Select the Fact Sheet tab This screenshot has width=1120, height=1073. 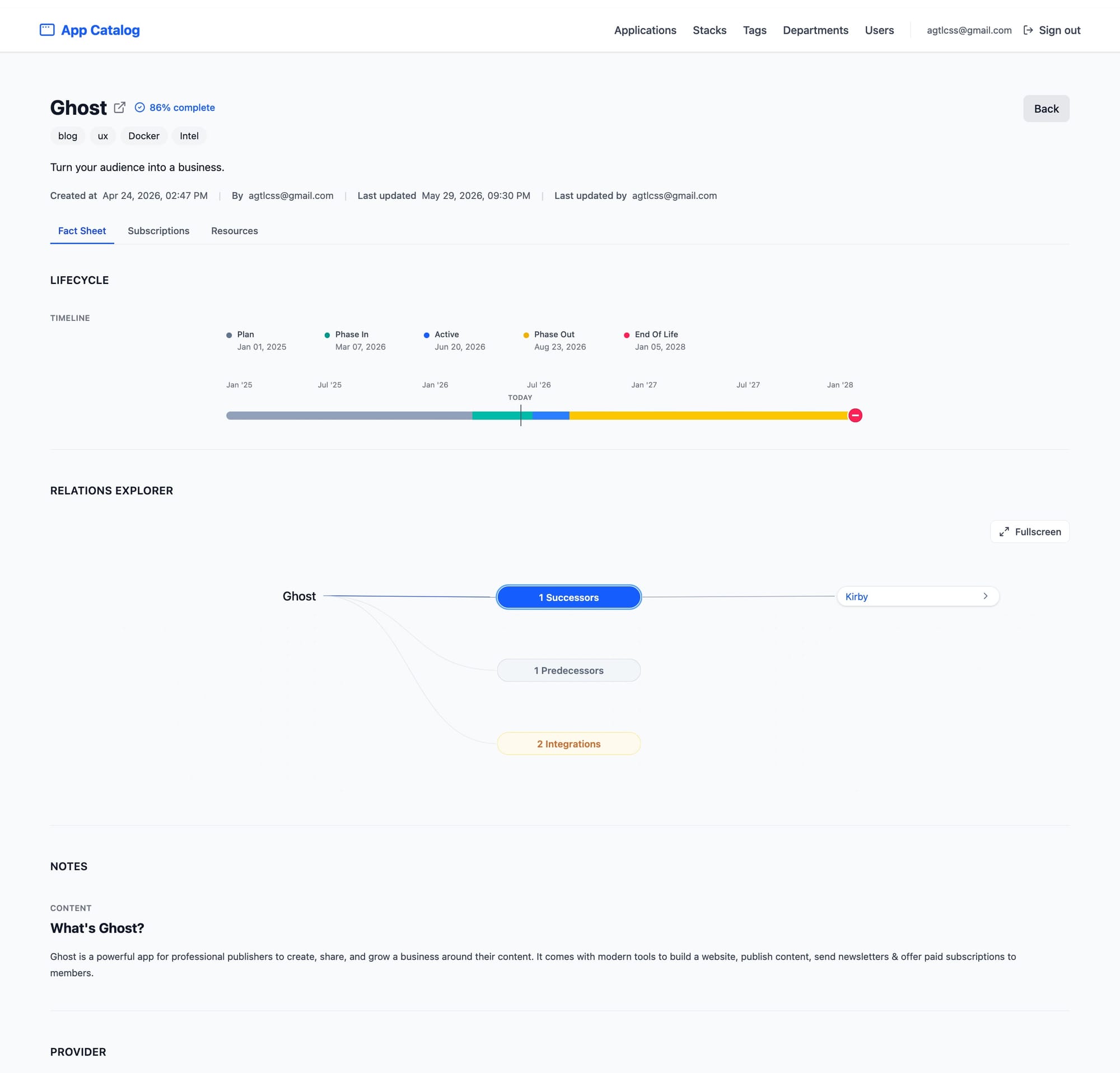pyautogui.click(x=82, y=231)
